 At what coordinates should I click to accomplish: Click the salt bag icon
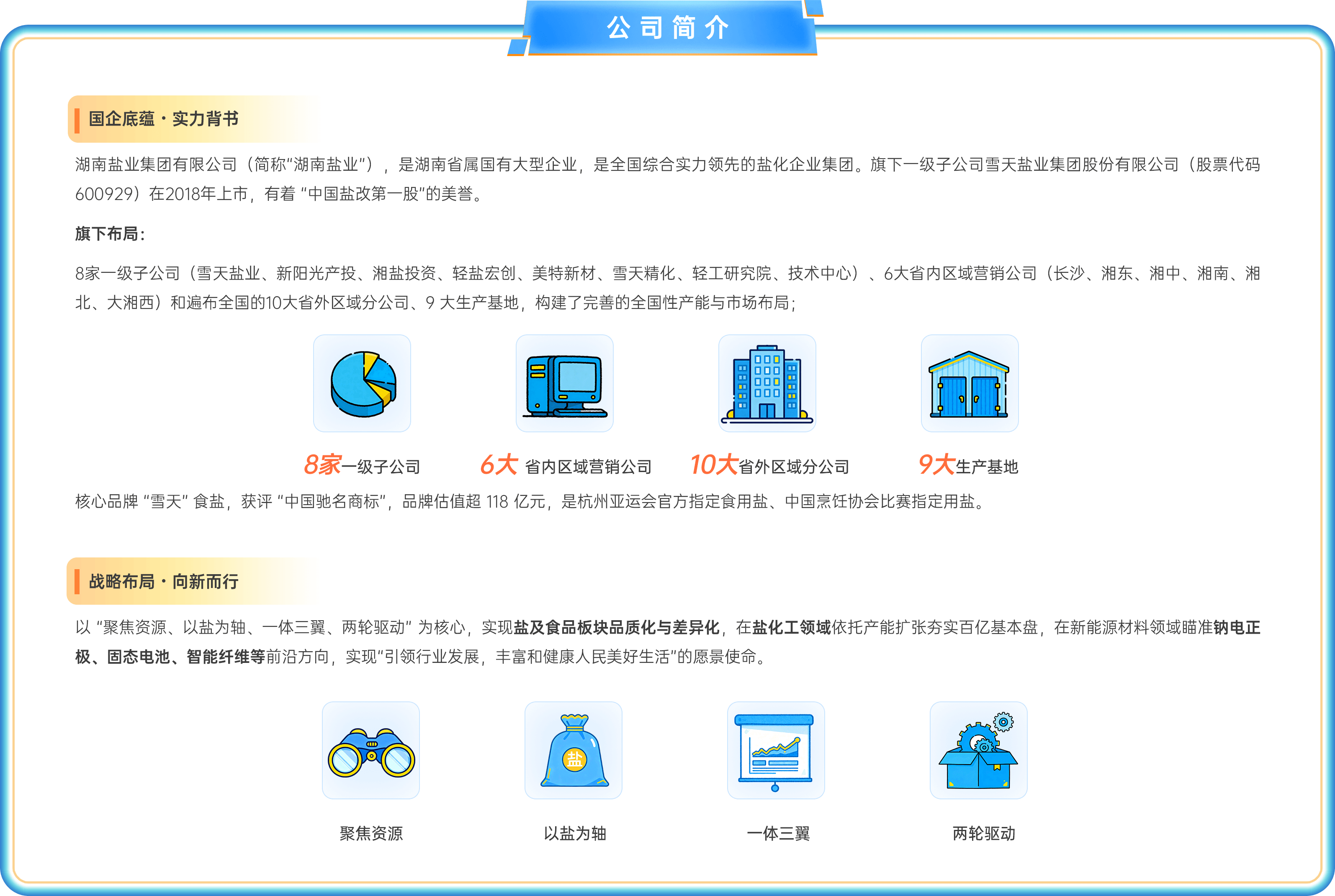point(573,750)
